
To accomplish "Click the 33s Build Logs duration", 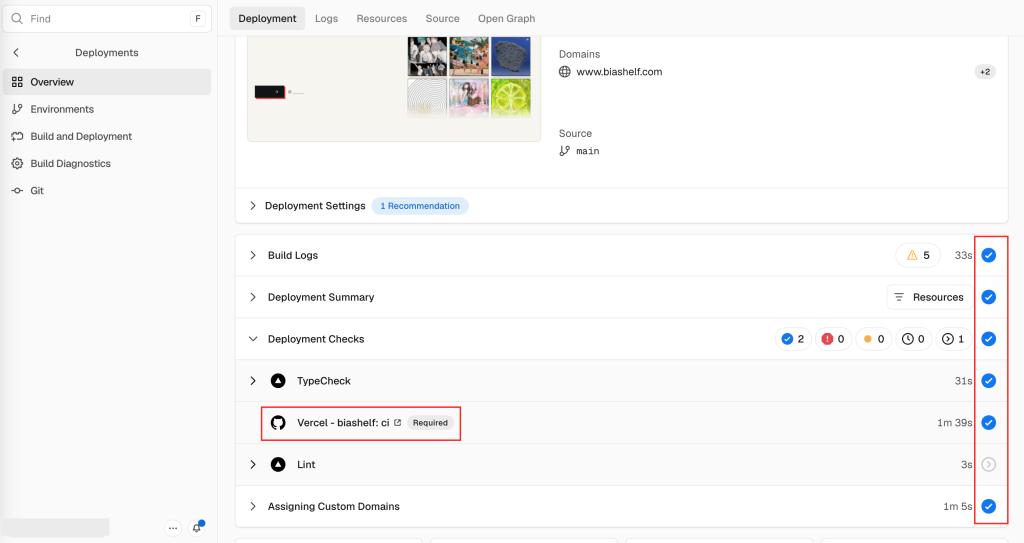I will tap(963, 255).
